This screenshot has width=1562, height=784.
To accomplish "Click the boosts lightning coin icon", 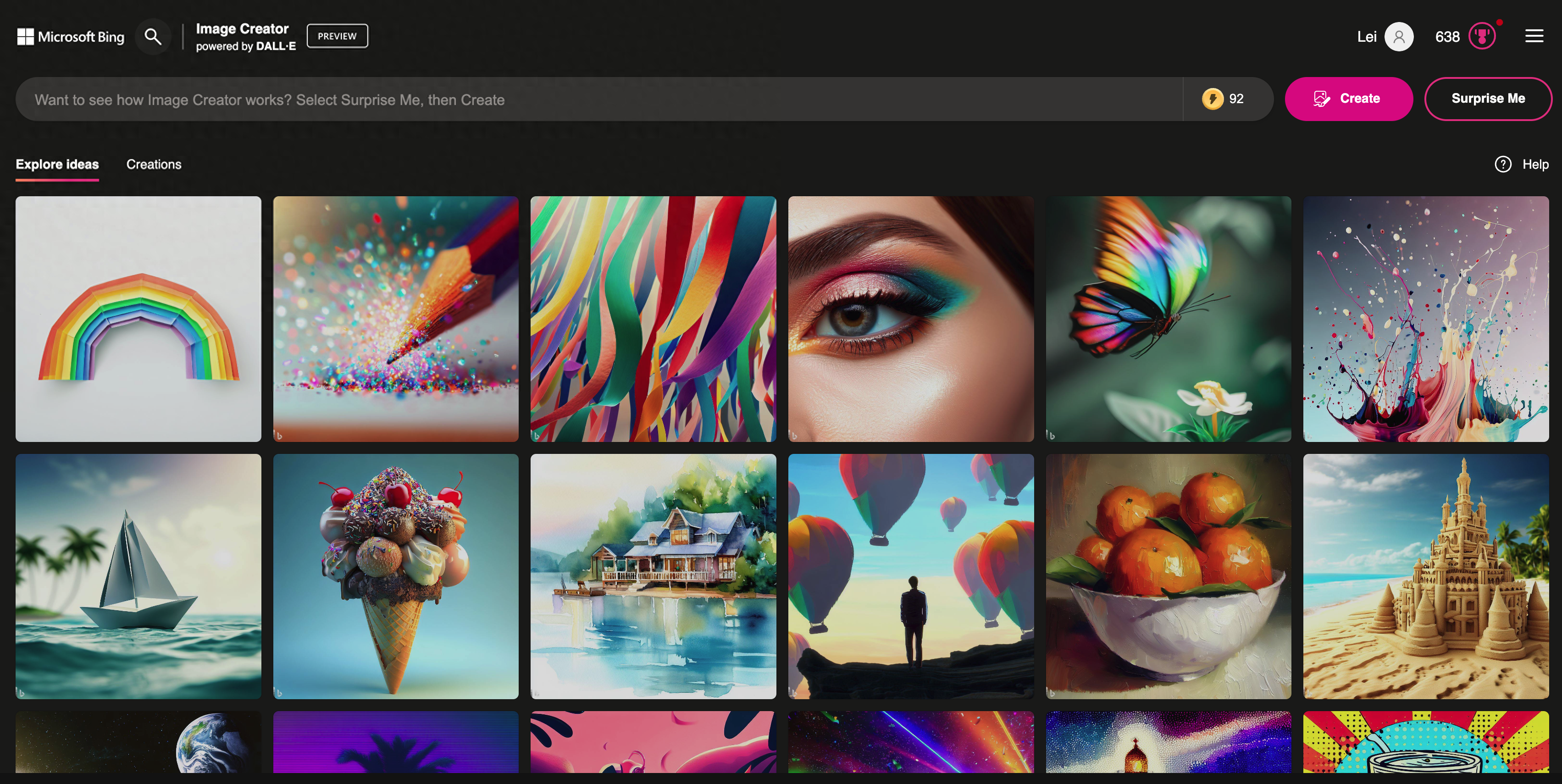I will (1212, 99).
